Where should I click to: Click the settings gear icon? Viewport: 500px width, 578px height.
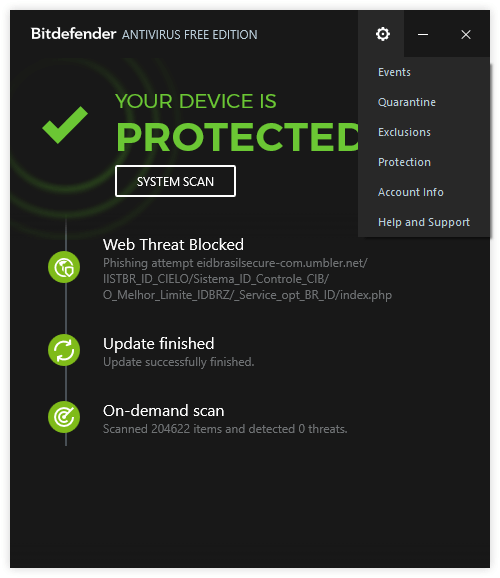click(x=383, y=34)
